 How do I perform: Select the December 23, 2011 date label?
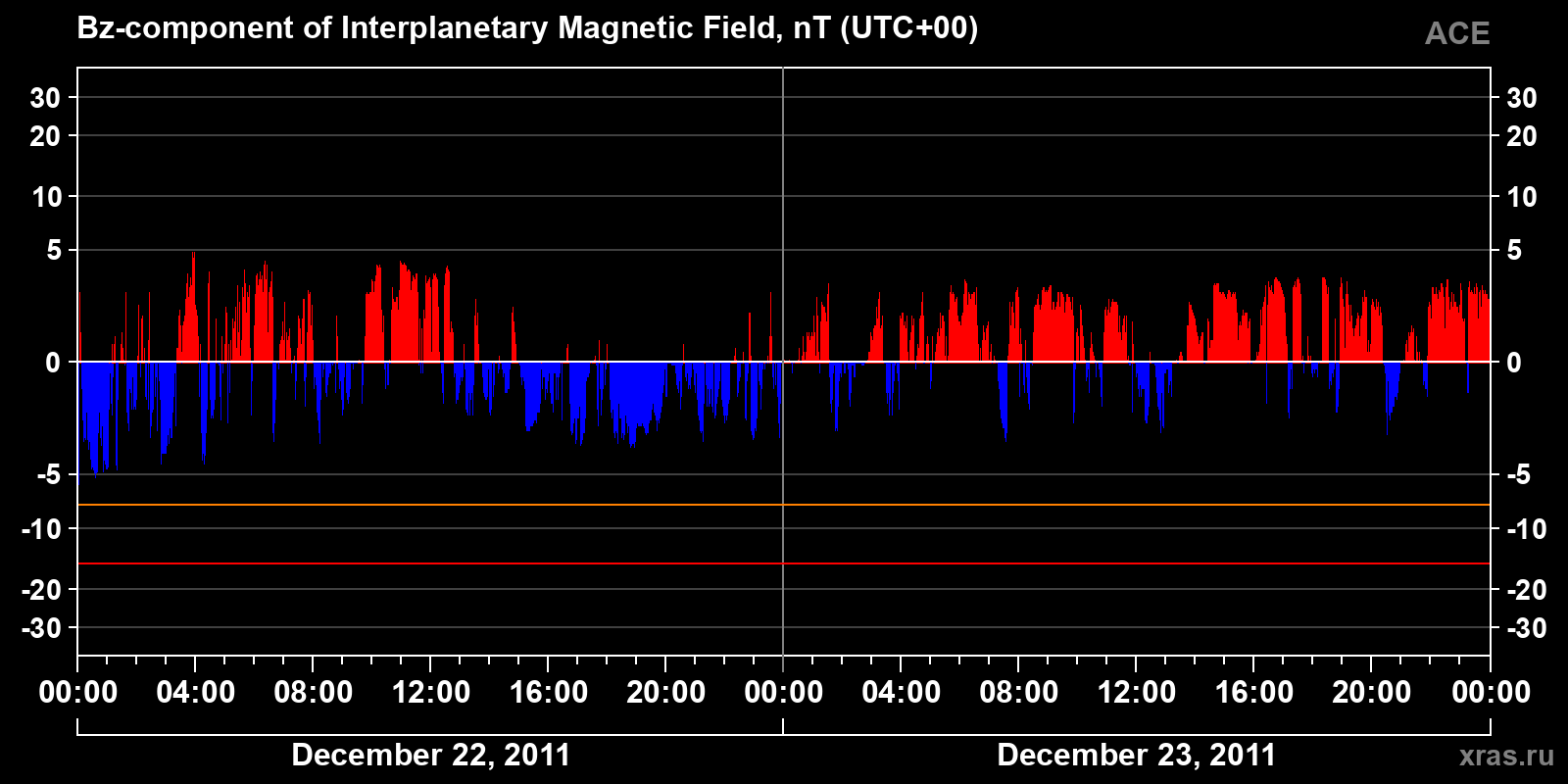(x=1137, y=755)
